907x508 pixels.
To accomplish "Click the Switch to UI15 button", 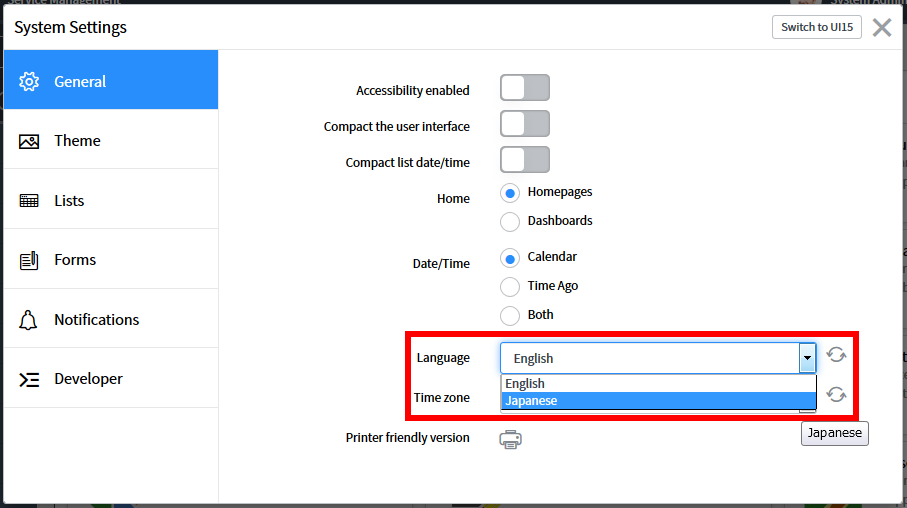I will pos(817,27).
